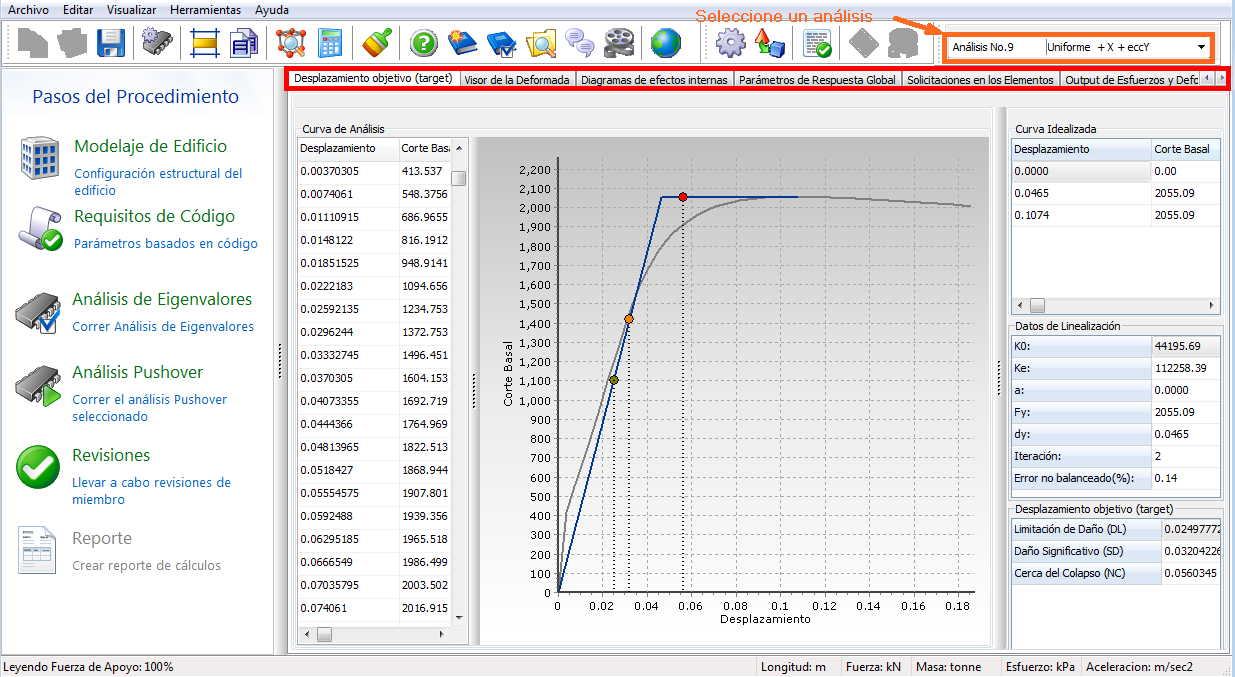Select the 0.0465 row in Curva Idealizada

[x=1080, y=193]
